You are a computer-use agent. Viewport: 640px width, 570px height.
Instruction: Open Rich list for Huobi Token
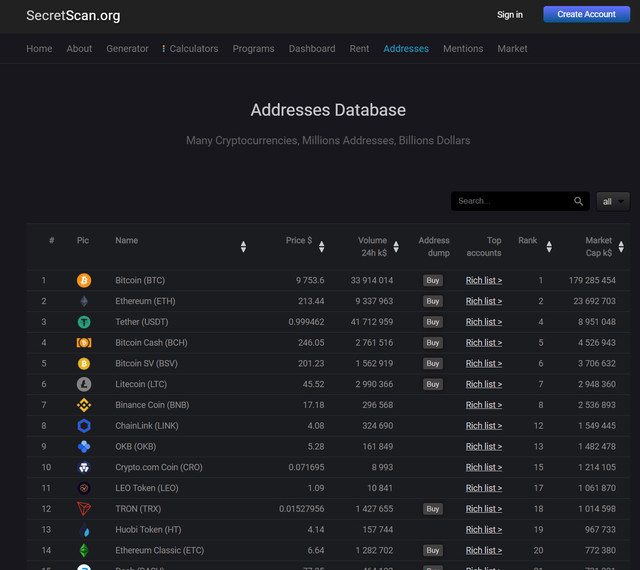(484, 530)
